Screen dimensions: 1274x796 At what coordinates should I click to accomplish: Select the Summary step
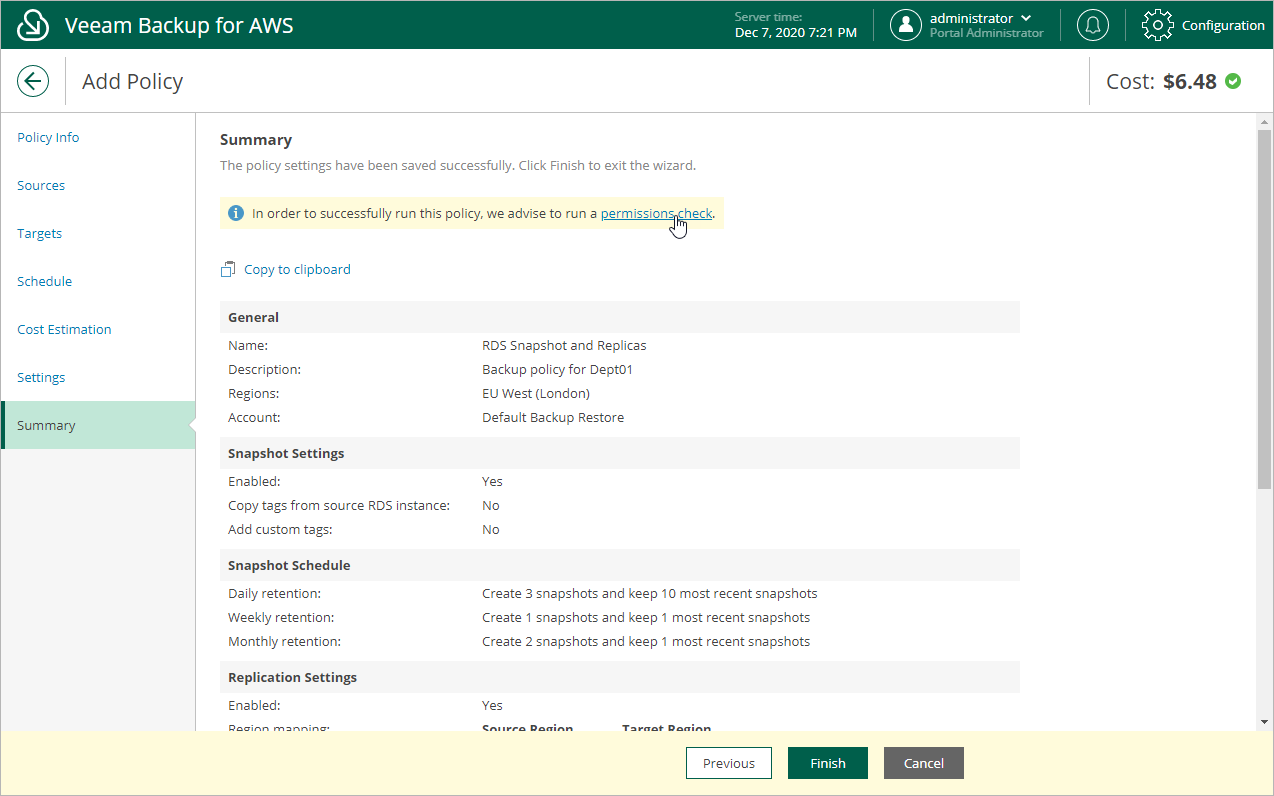pyautogui.click(x=98, y=425)
